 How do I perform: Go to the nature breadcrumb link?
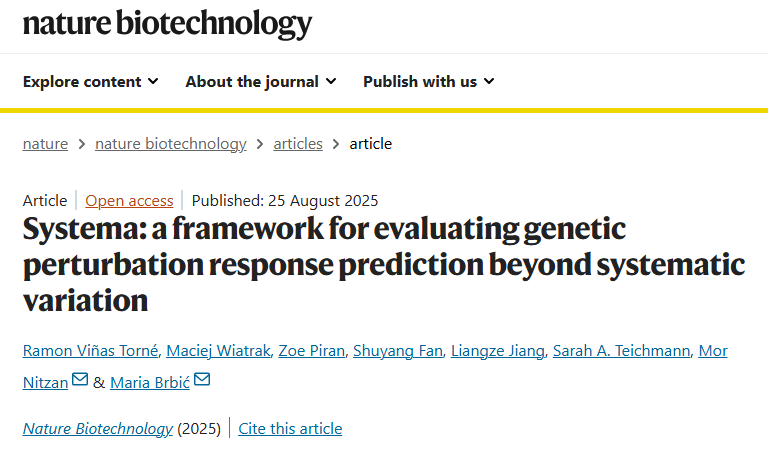pyautogui.click(x=45, y=144)
